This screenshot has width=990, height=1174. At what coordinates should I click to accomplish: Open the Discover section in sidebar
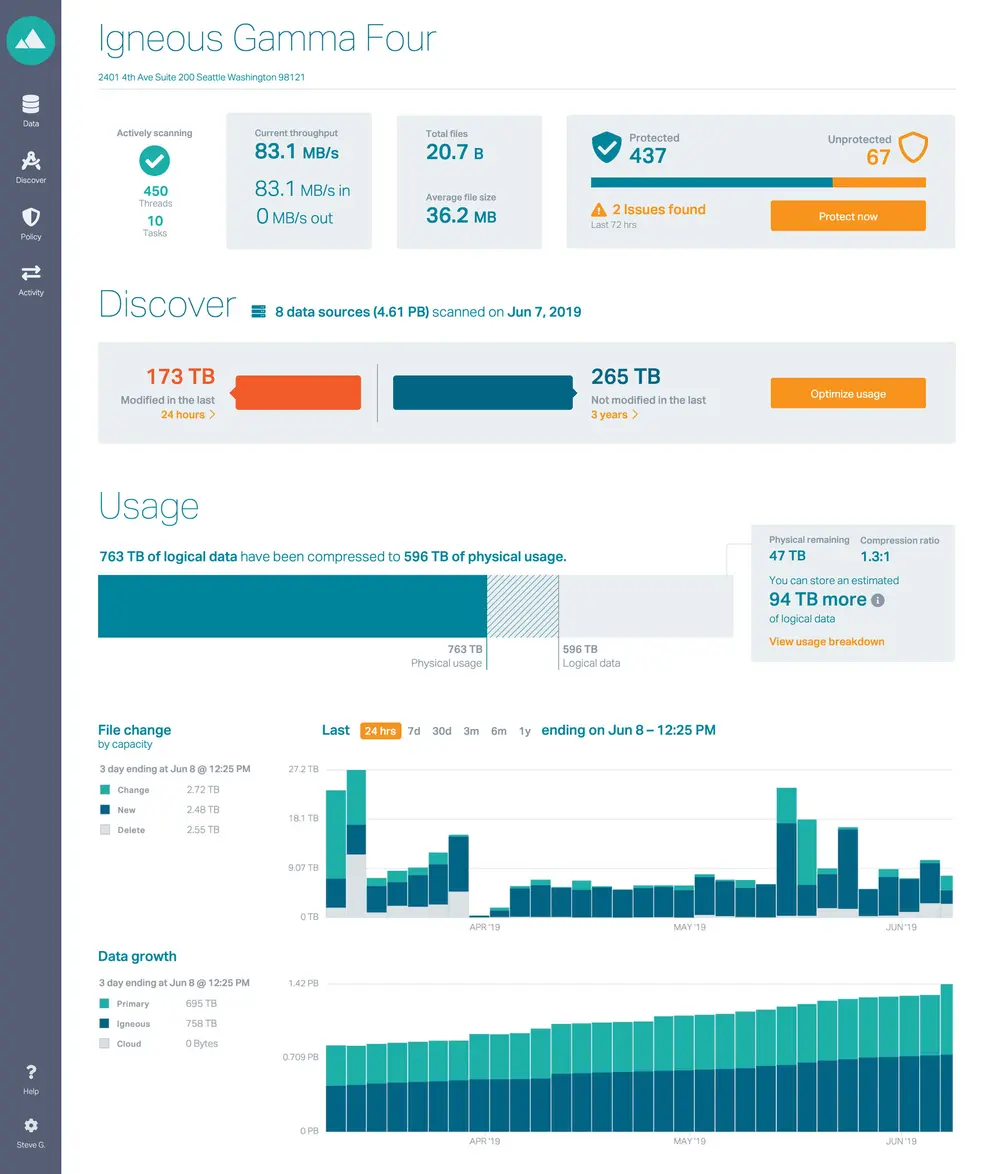tap(31, 167)
